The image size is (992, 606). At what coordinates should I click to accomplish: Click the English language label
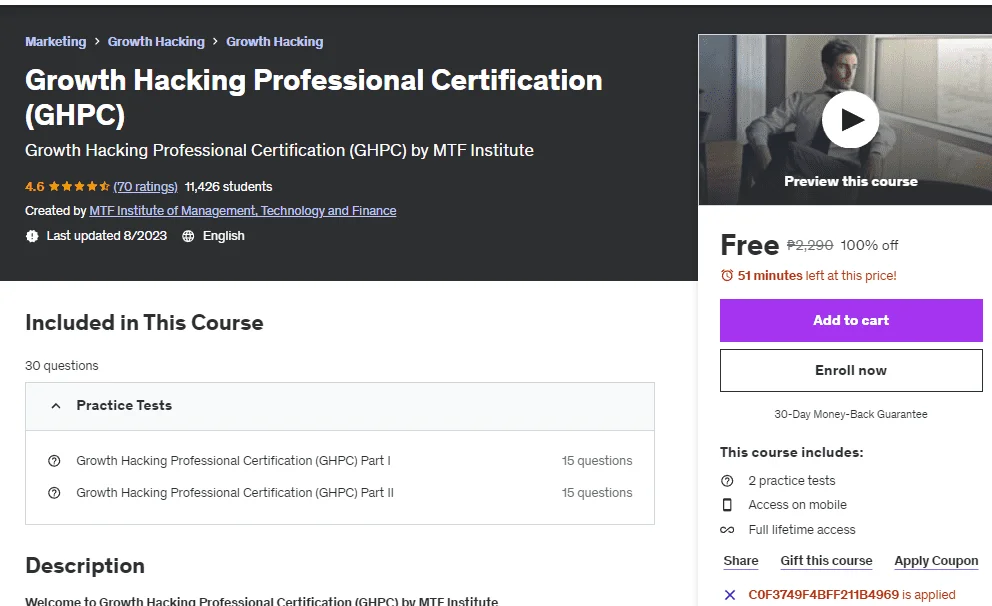click(223, 236)
